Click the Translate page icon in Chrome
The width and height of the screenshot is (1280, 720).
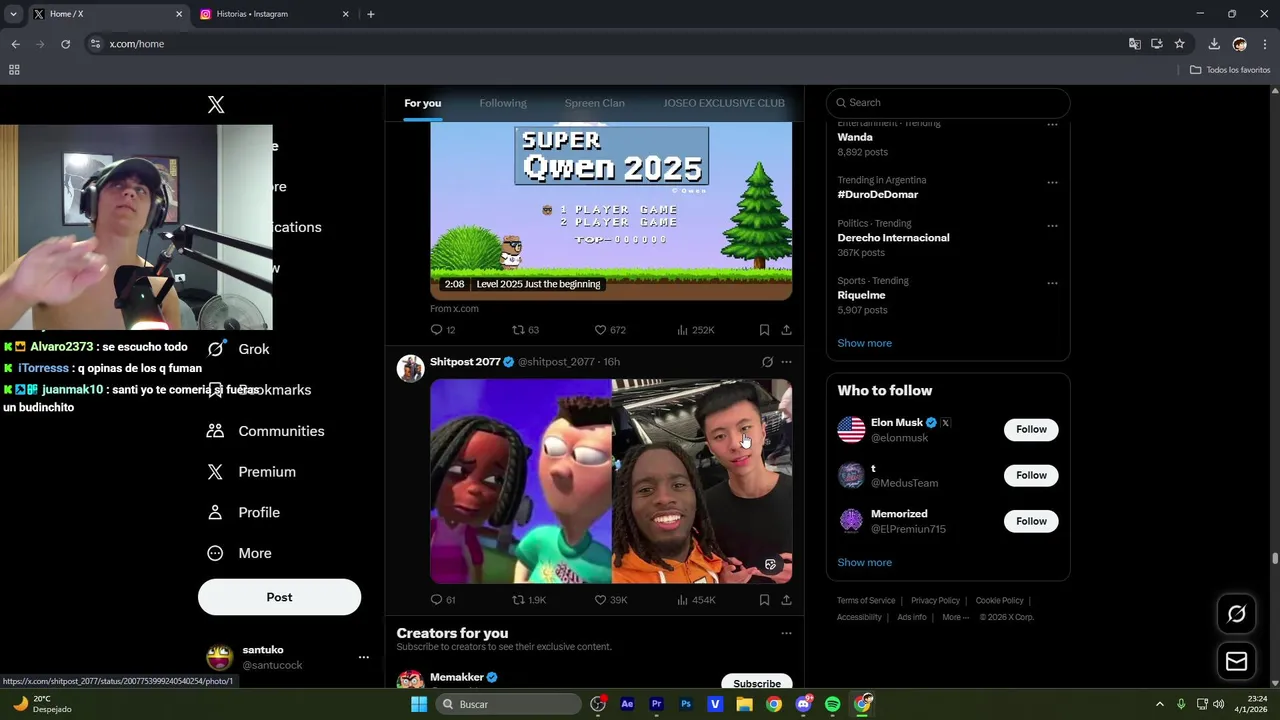[x=1134, y=44]
